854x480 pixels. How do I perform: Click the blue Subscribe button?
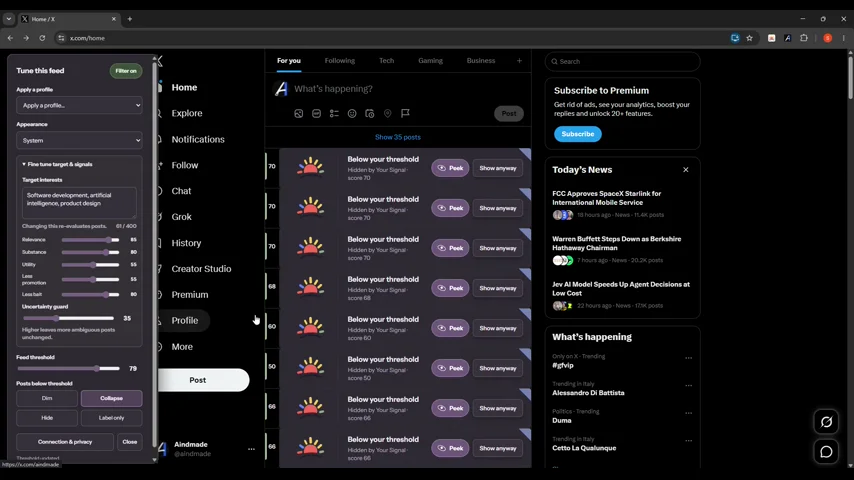click(578, 134)
